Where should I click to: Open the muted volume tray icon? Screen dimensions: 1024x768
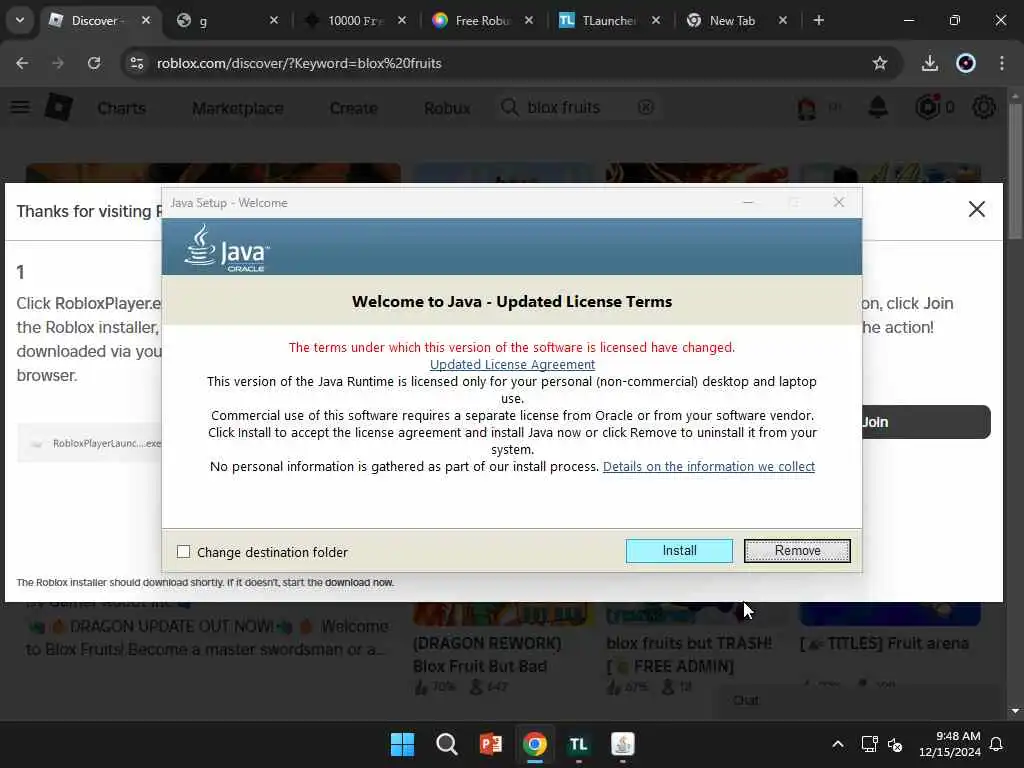(895, 744)
